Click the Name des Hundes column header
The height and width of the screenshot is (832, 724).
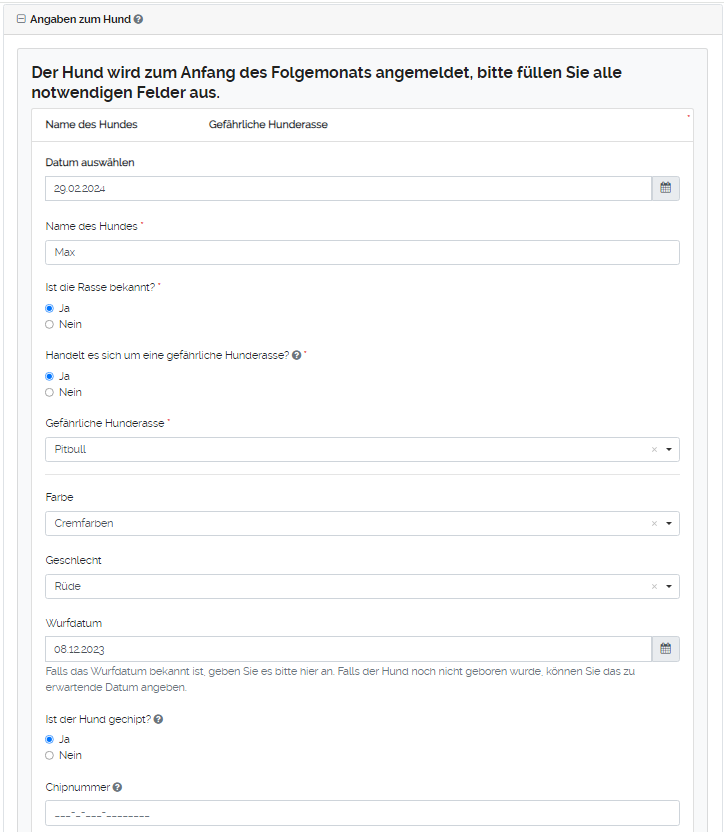tap(93, 124)
